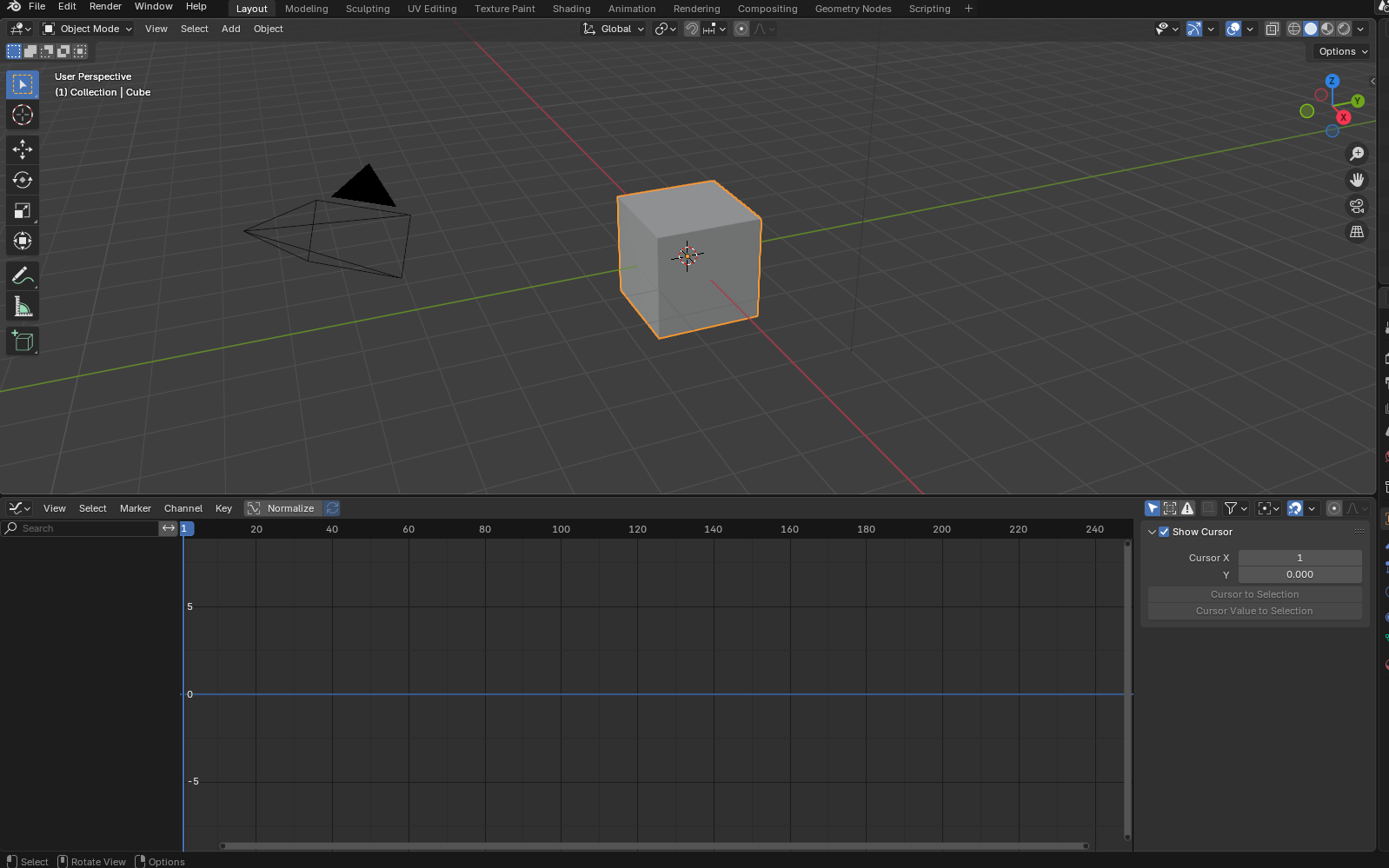The width and height of the screenshot is (1389, 868).
Task: Set selection mode to Intersect selection
Action: (x=80, y=51)
